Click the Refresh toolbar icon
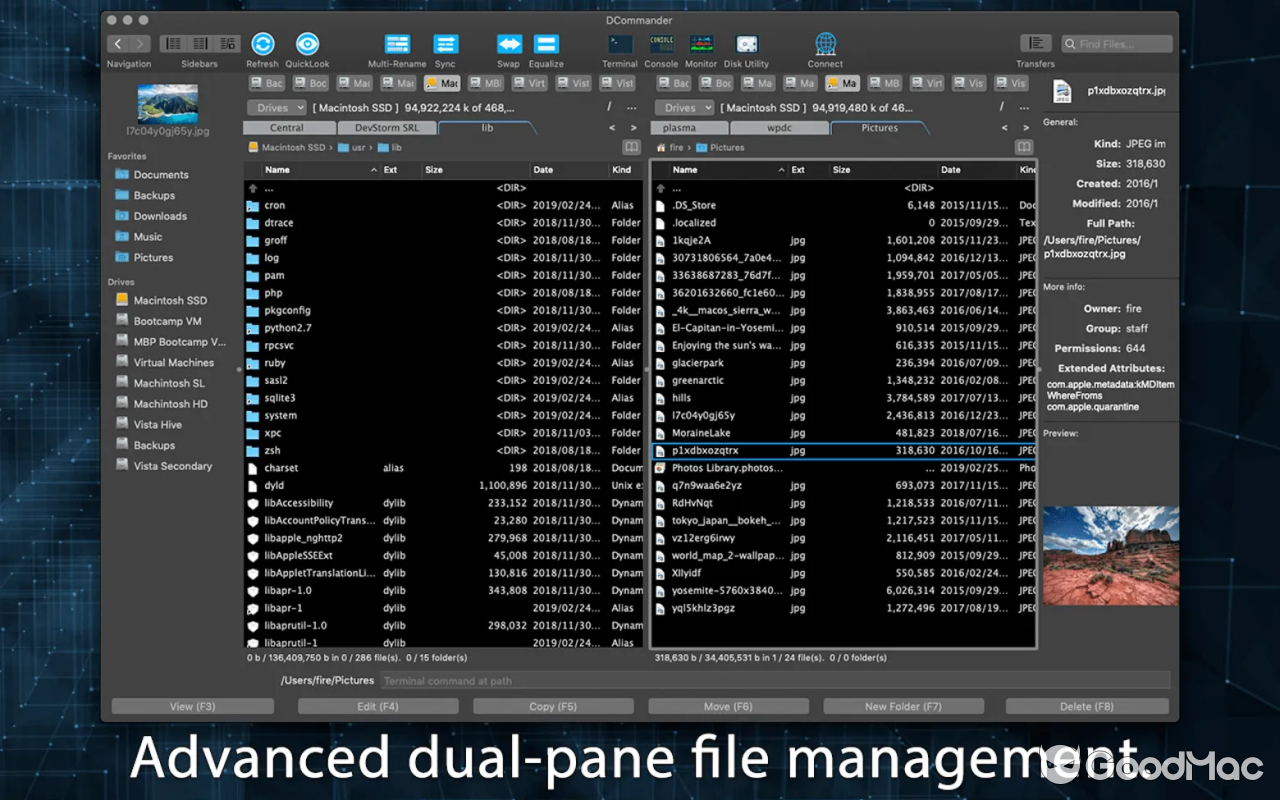1280x800 pixels. click(262, 43)
